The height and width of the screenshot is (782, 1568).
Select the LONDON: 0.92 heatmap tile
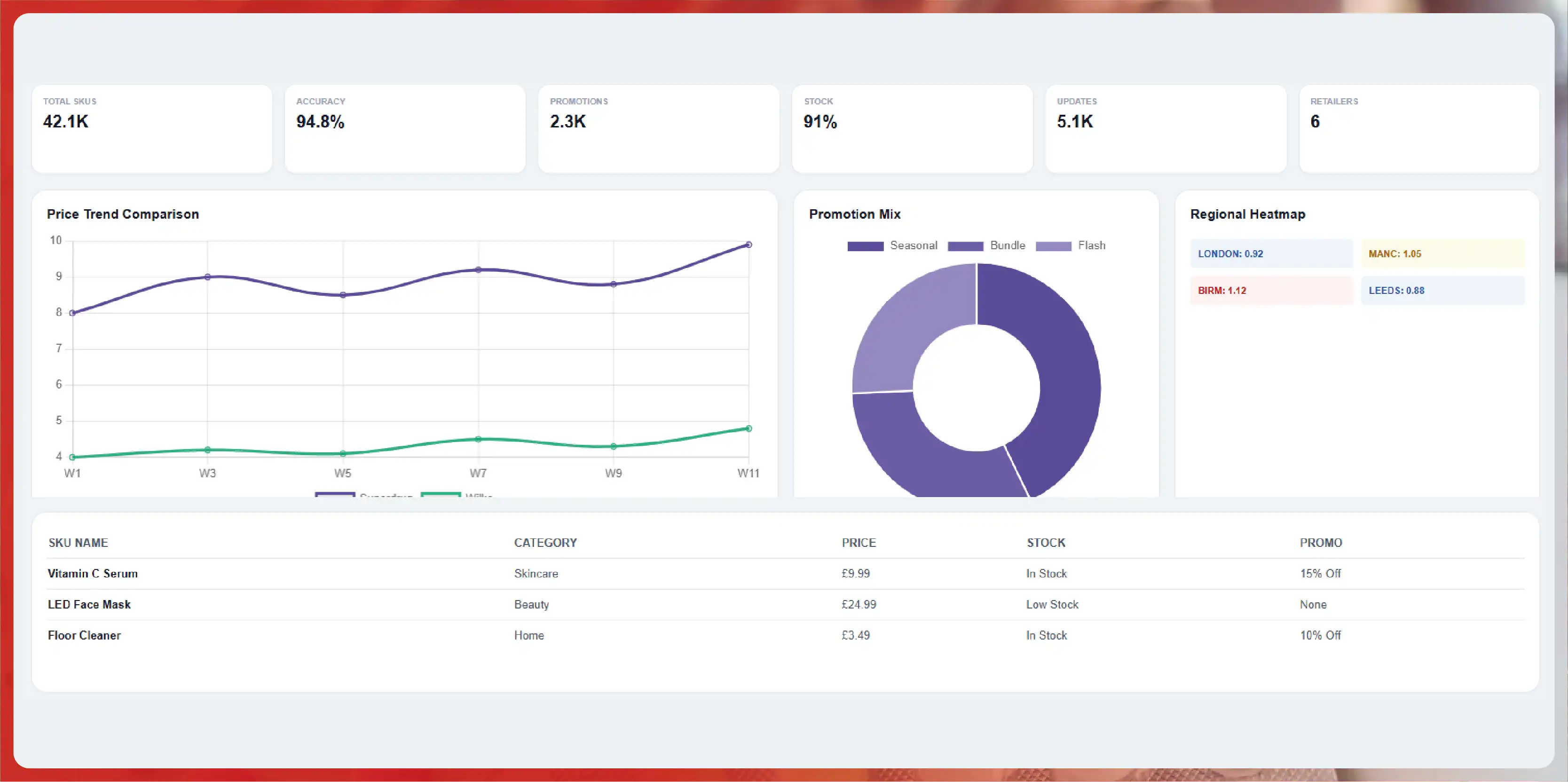click(x=1271, y=254)
